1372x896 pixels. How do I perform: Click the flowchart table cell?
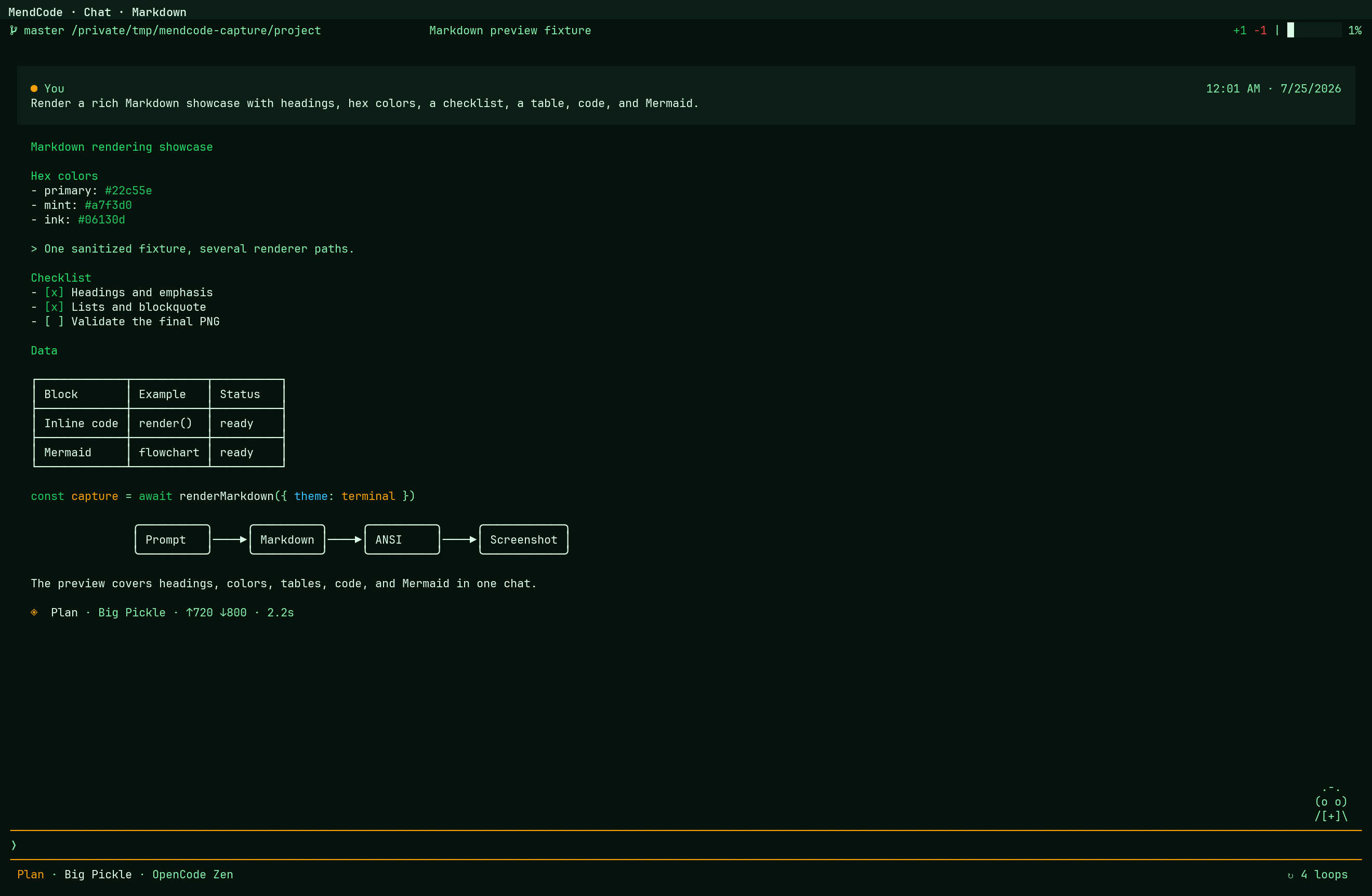[x=169, y=452]
